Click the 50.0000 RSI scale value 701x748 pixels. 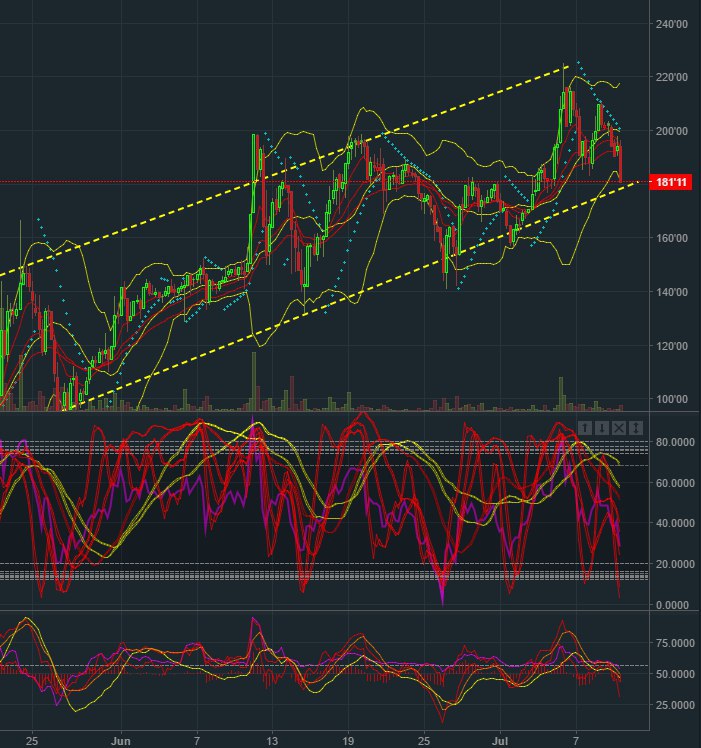coord(675,674)
